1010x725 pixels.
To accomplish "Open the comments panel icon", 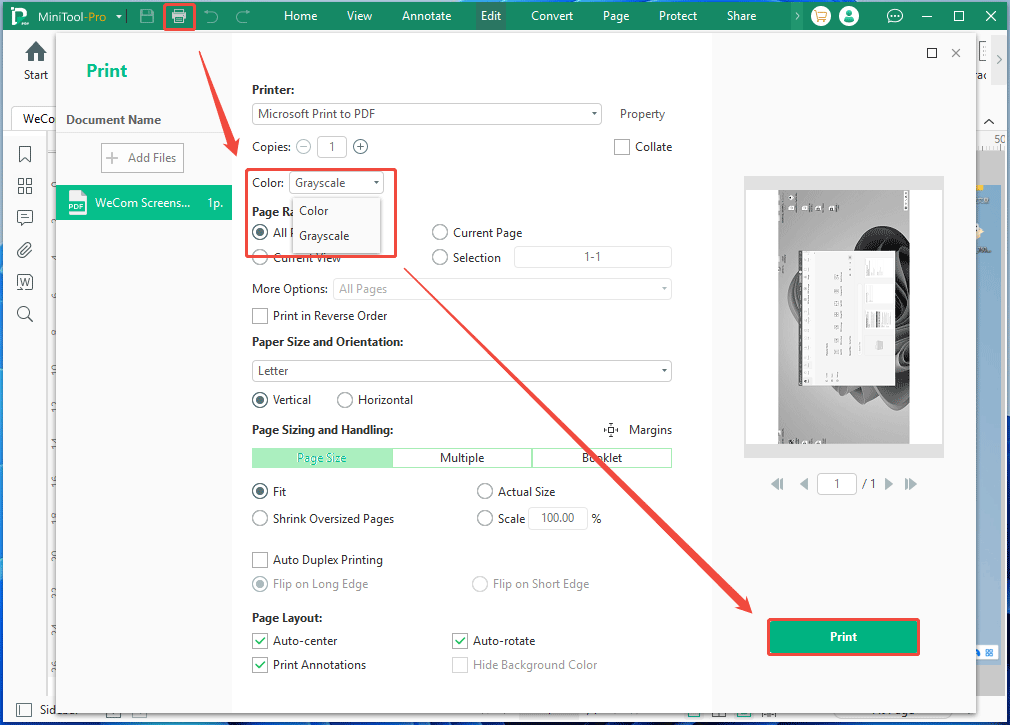I will click(x=25, y=217).
